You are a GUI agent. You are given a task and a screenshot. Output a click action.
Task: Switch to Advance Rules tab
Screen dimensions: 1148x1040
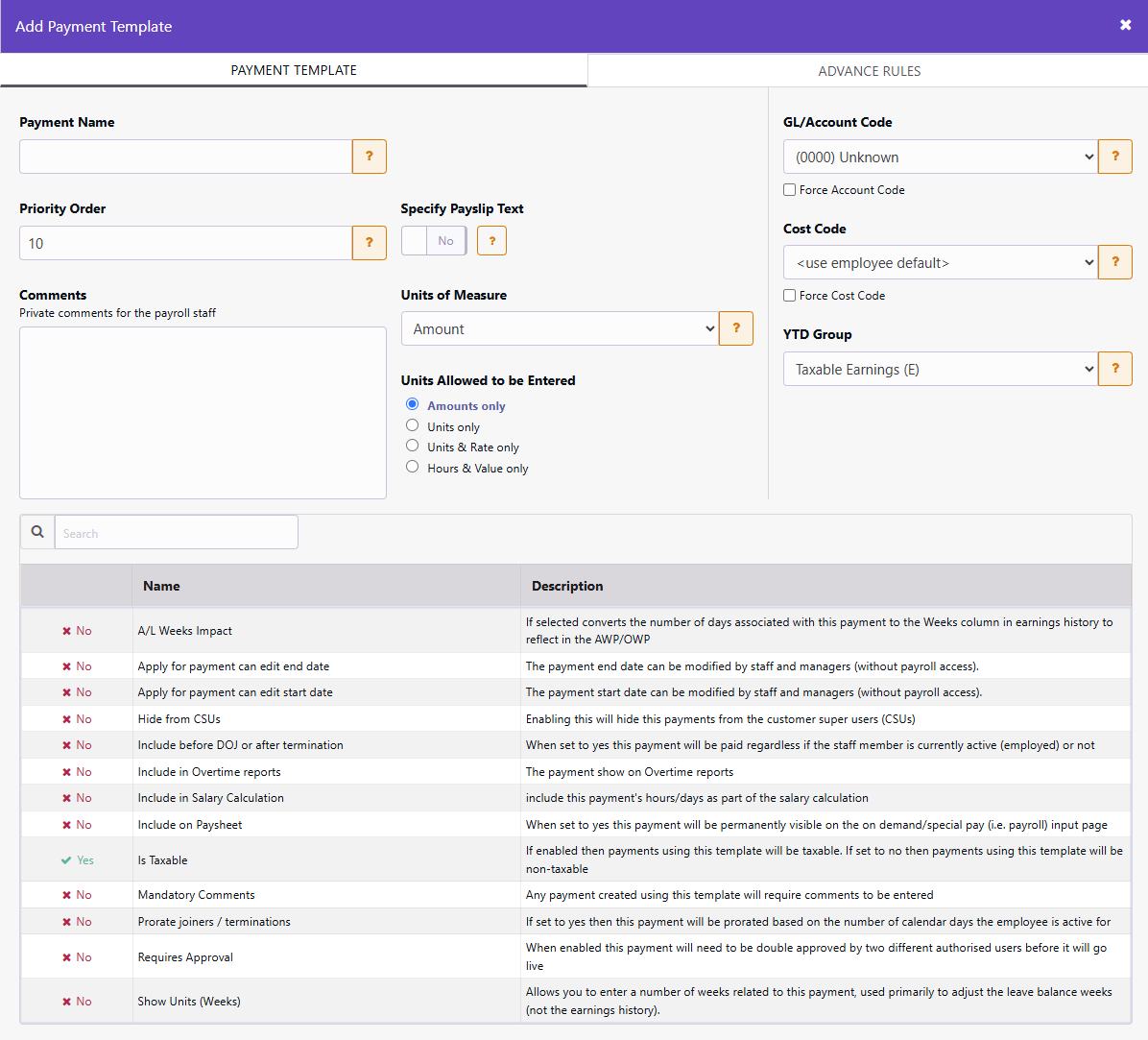pos(869,71)
